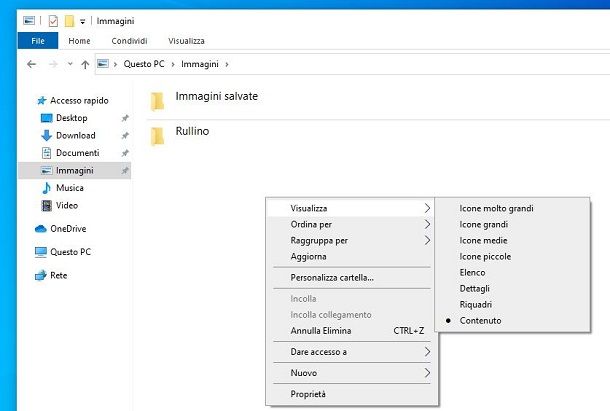Screen dimensions: 610x411
Task: Click the pin icon next to Desktop
Action: 125,118
